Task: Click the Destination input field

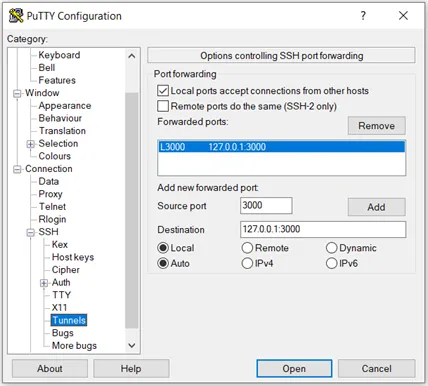Action: click(x=323, y=229)
